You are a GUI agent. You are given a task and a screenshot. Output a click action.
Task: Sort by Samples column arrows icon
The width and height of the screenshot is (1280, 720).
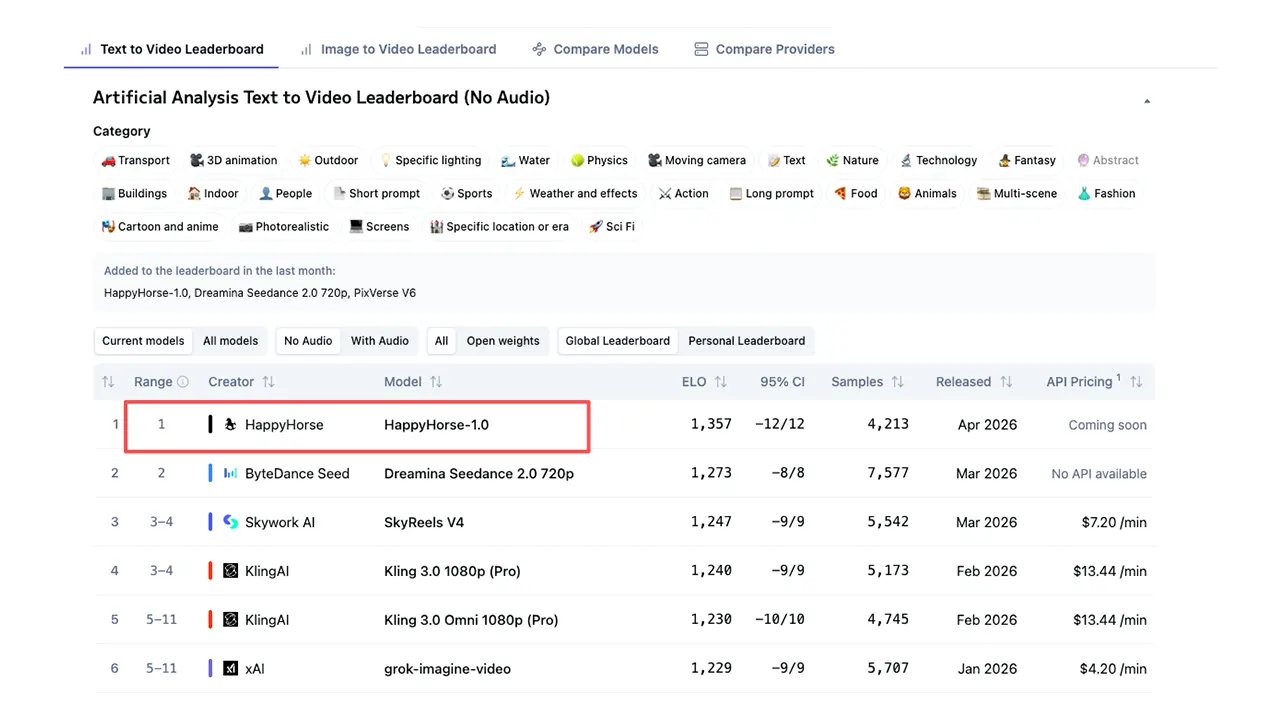897,382
